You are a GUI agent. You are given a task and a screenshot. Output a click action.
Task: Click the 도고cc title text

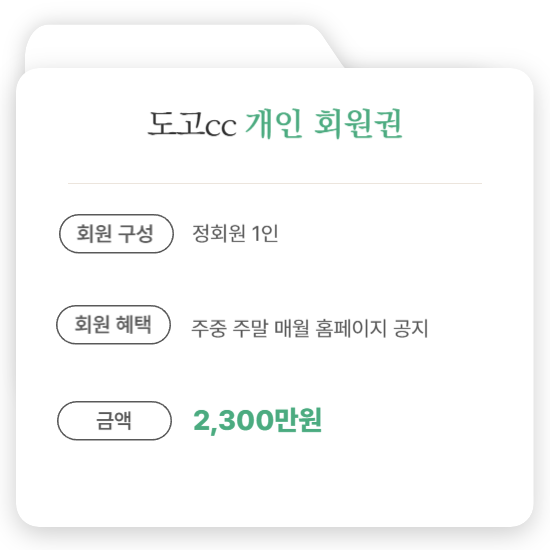tap(192, 124)
